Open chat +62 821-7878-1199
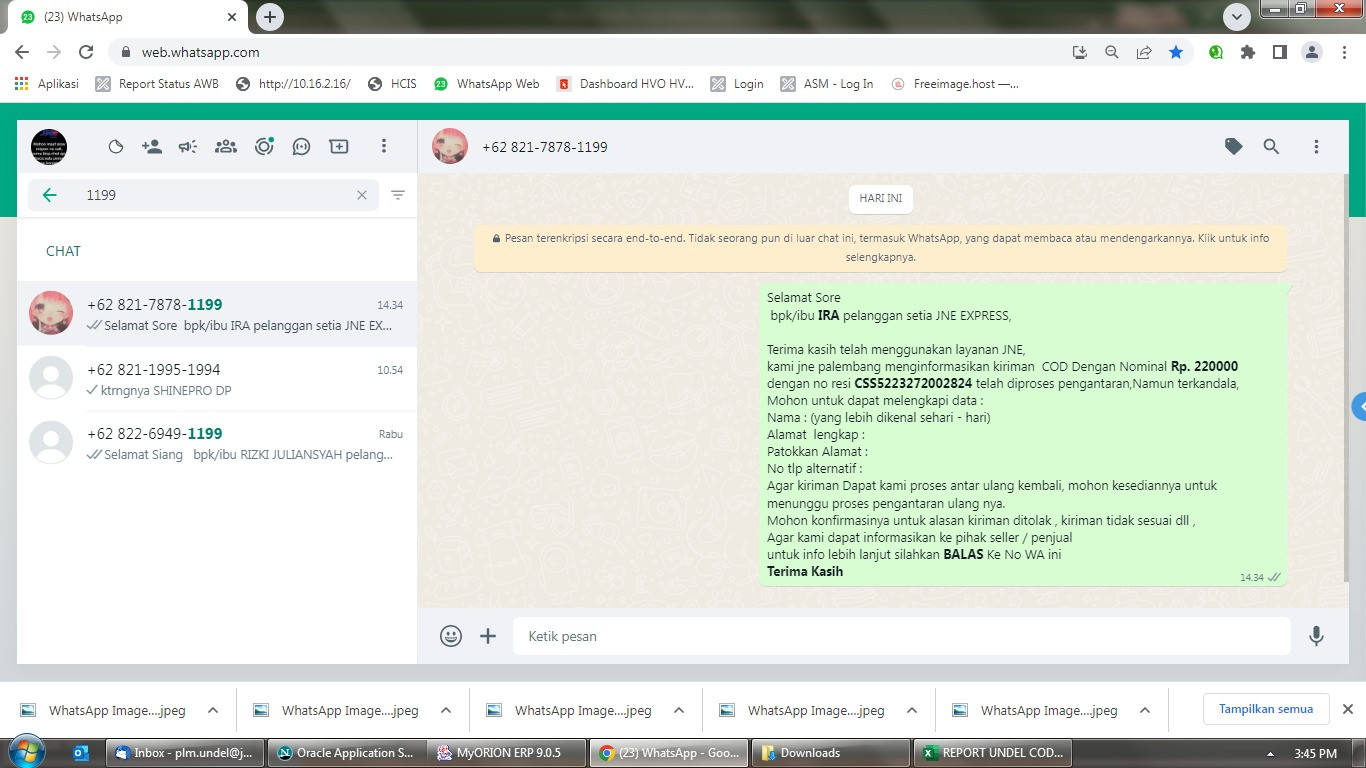 (217, 314)
